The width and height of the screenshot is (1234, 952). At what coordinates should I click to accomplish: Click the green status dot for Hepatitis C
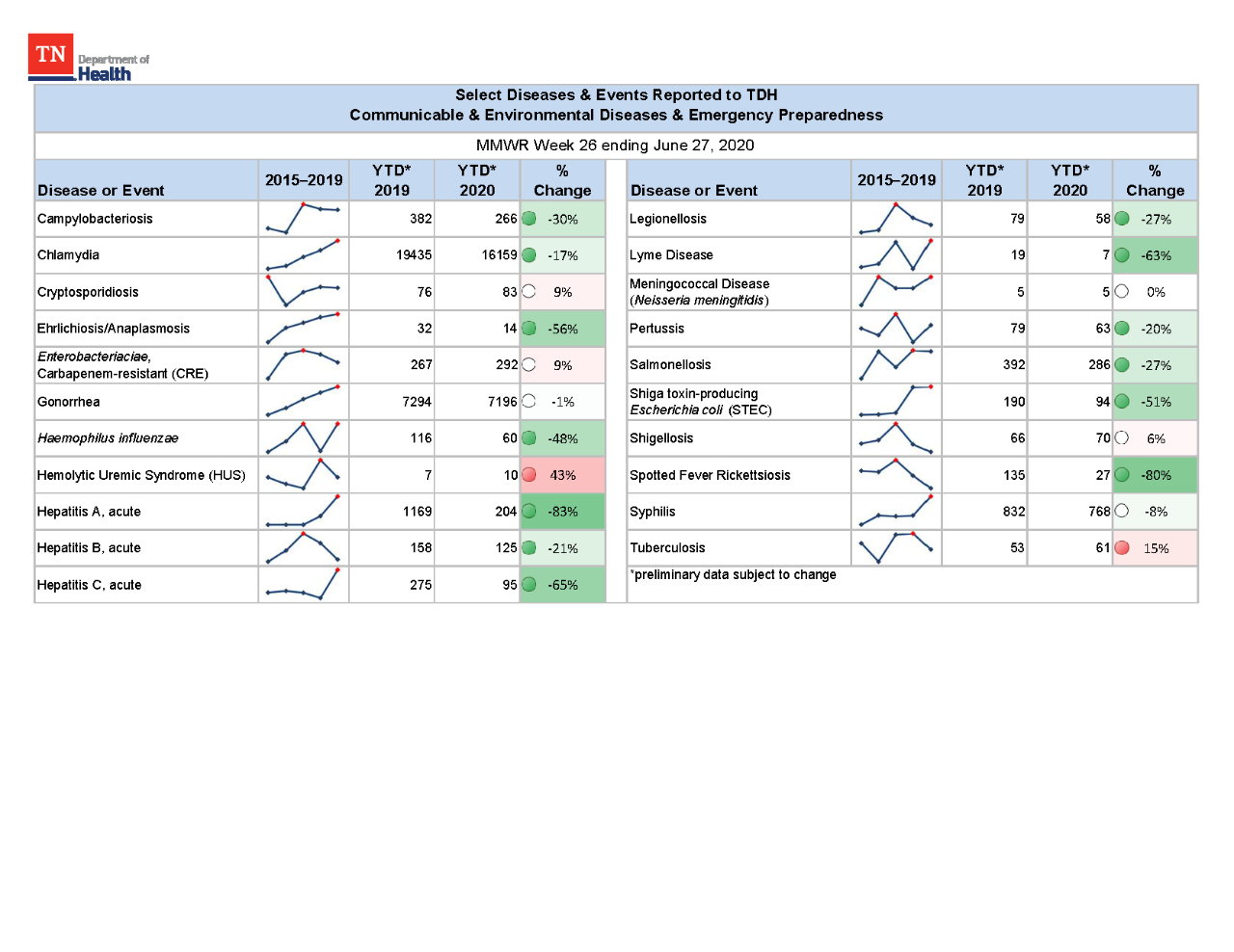[529, 585]
